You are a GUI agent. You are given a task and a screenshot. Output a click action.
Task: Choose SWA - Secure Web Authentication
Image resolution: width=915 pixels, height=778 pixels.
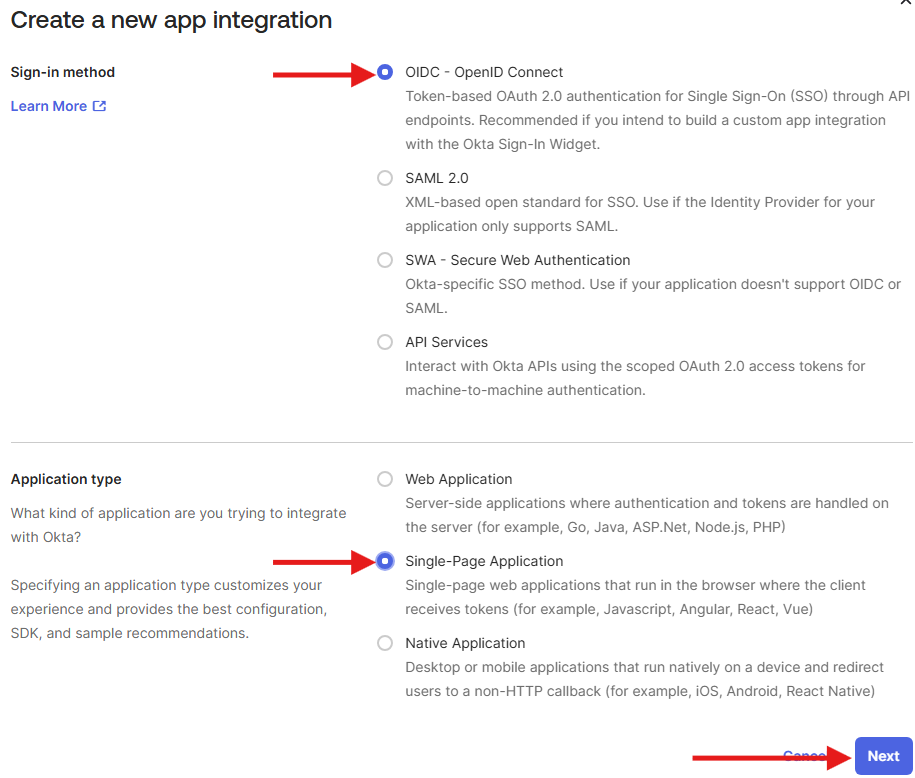coord(385,260)
